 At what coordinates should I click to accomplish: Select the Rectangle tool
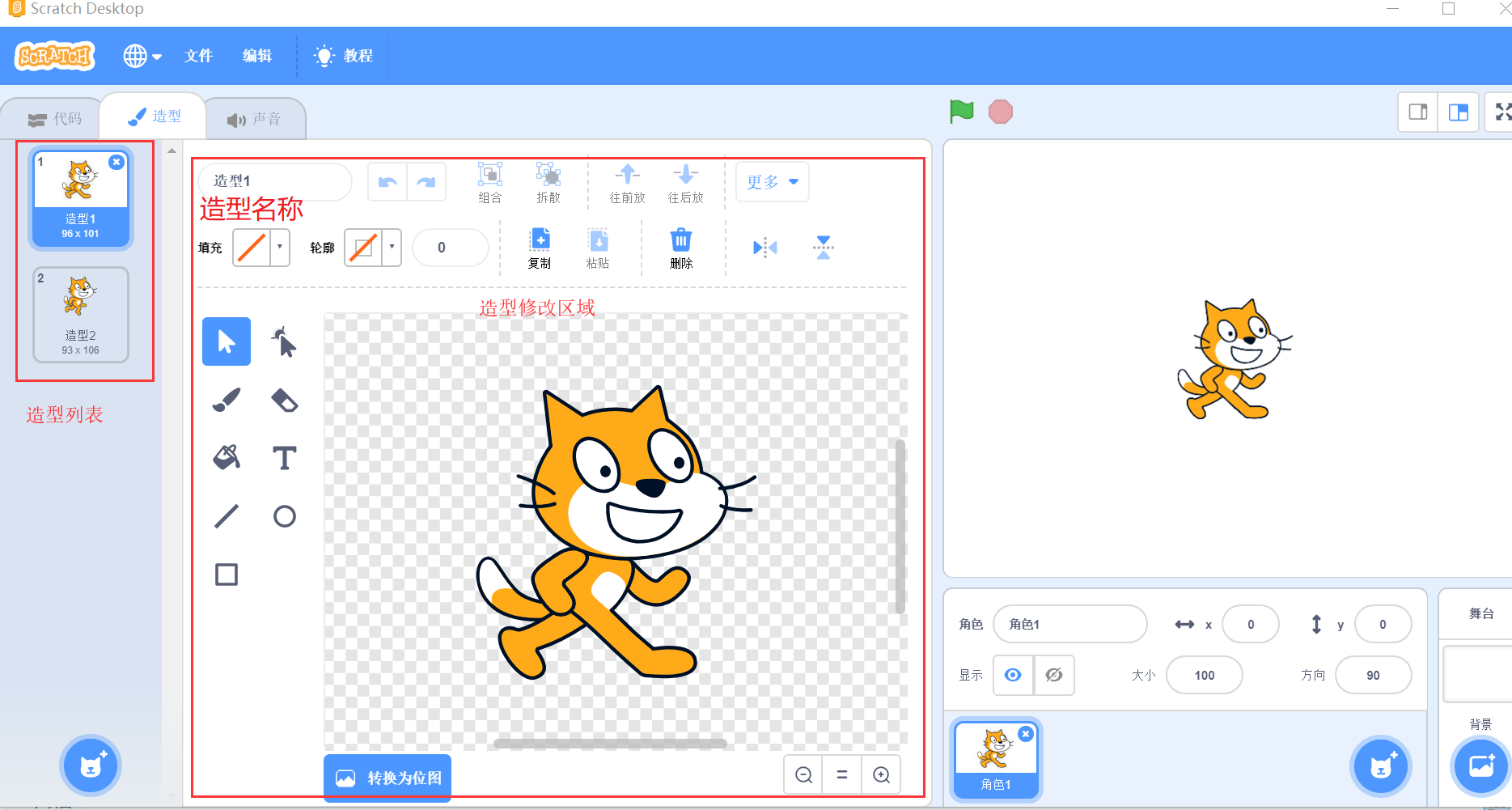[227, 575]
